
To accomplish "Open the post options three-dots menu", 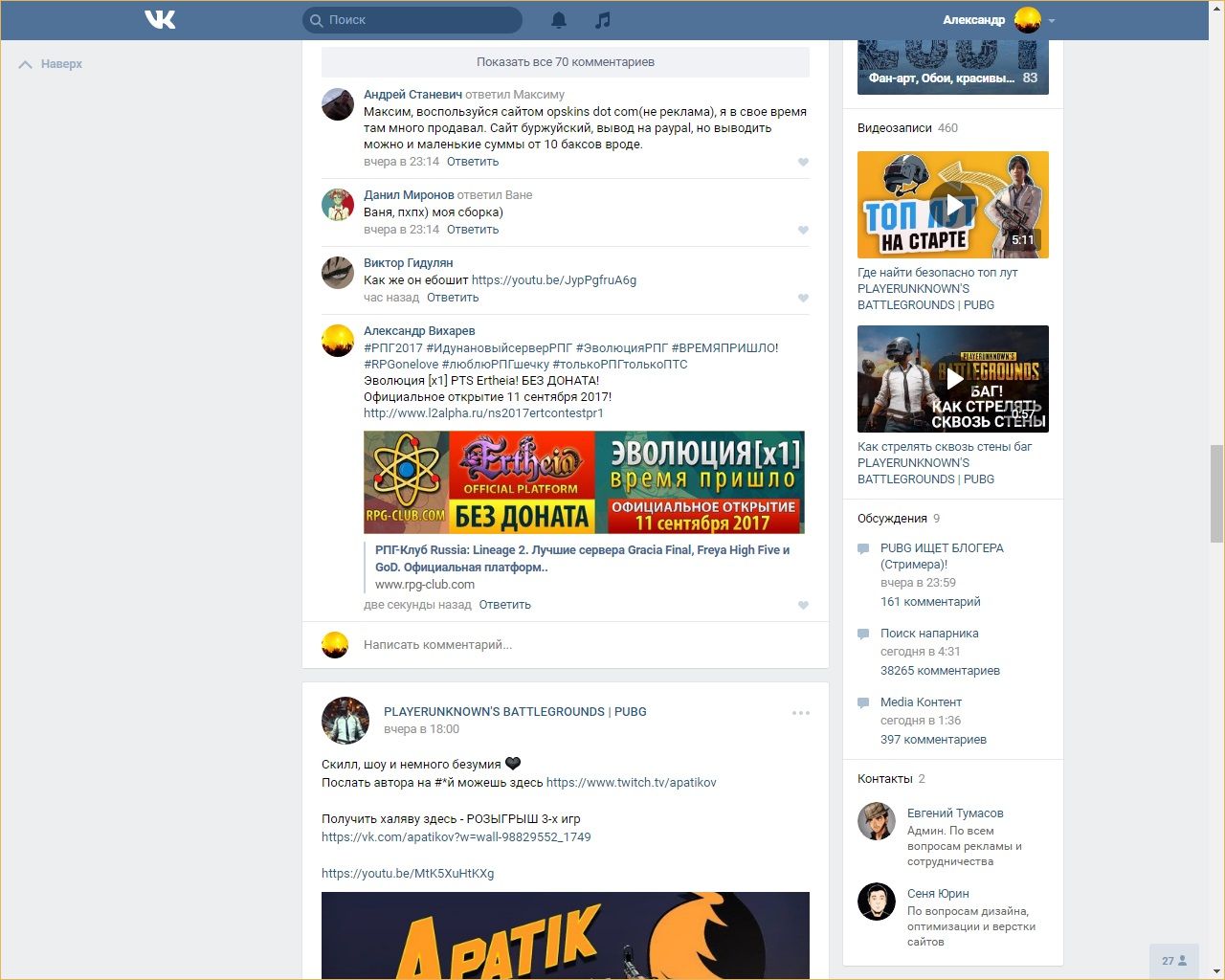I will pyautogui.click(x=801, y=713).
